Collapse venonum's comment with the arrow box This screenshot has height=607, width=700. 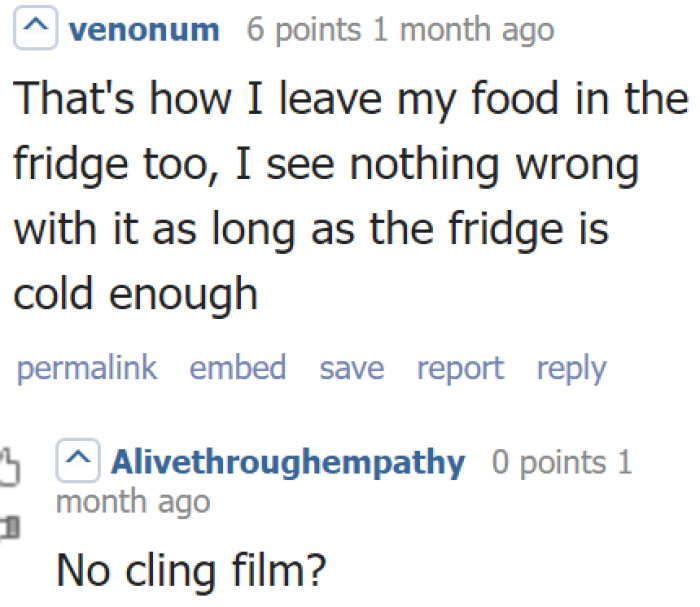coord(37,30)
